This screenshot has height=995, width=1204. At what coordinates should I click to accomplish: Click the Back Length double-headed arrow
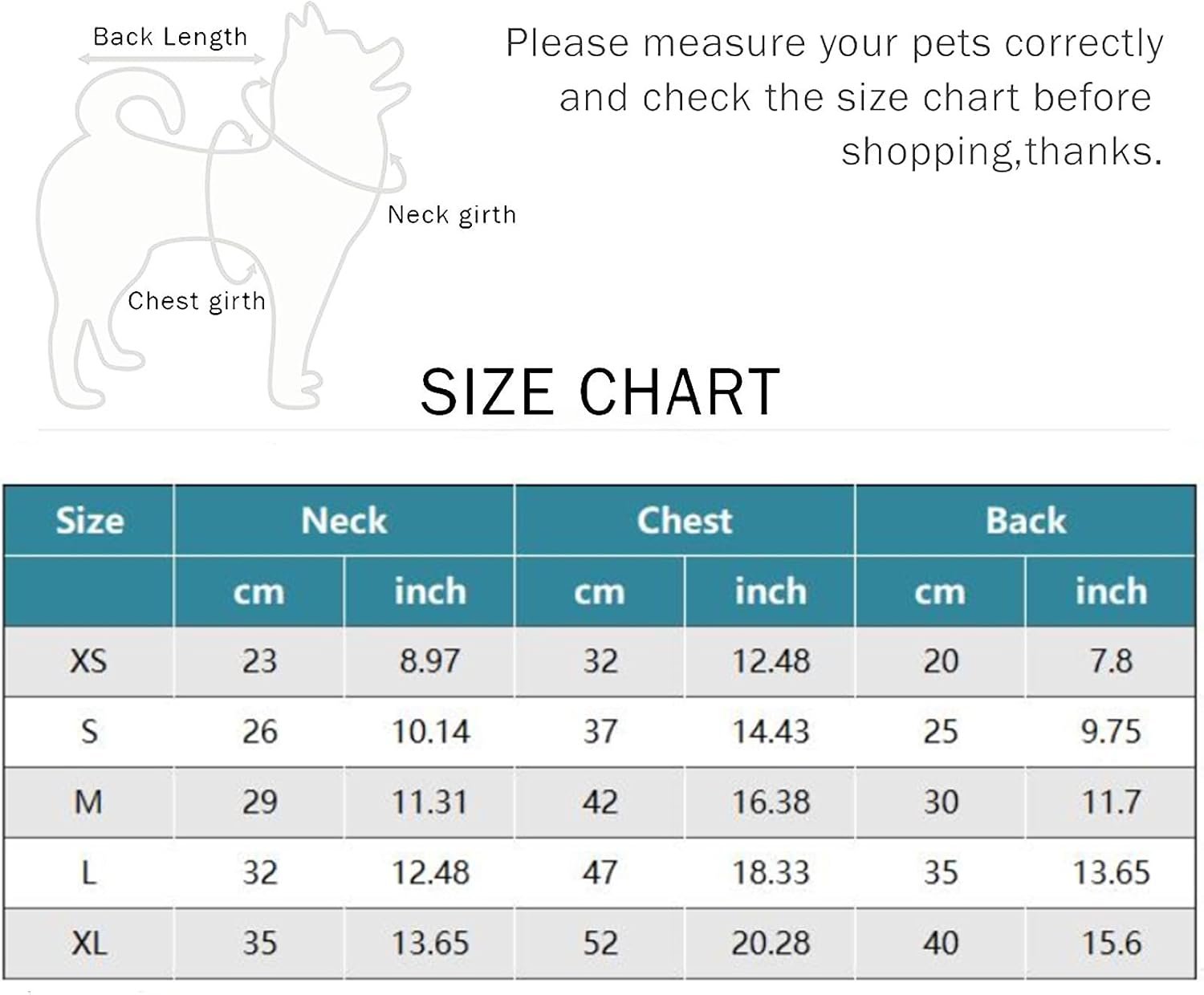click(x=171, y=59)
